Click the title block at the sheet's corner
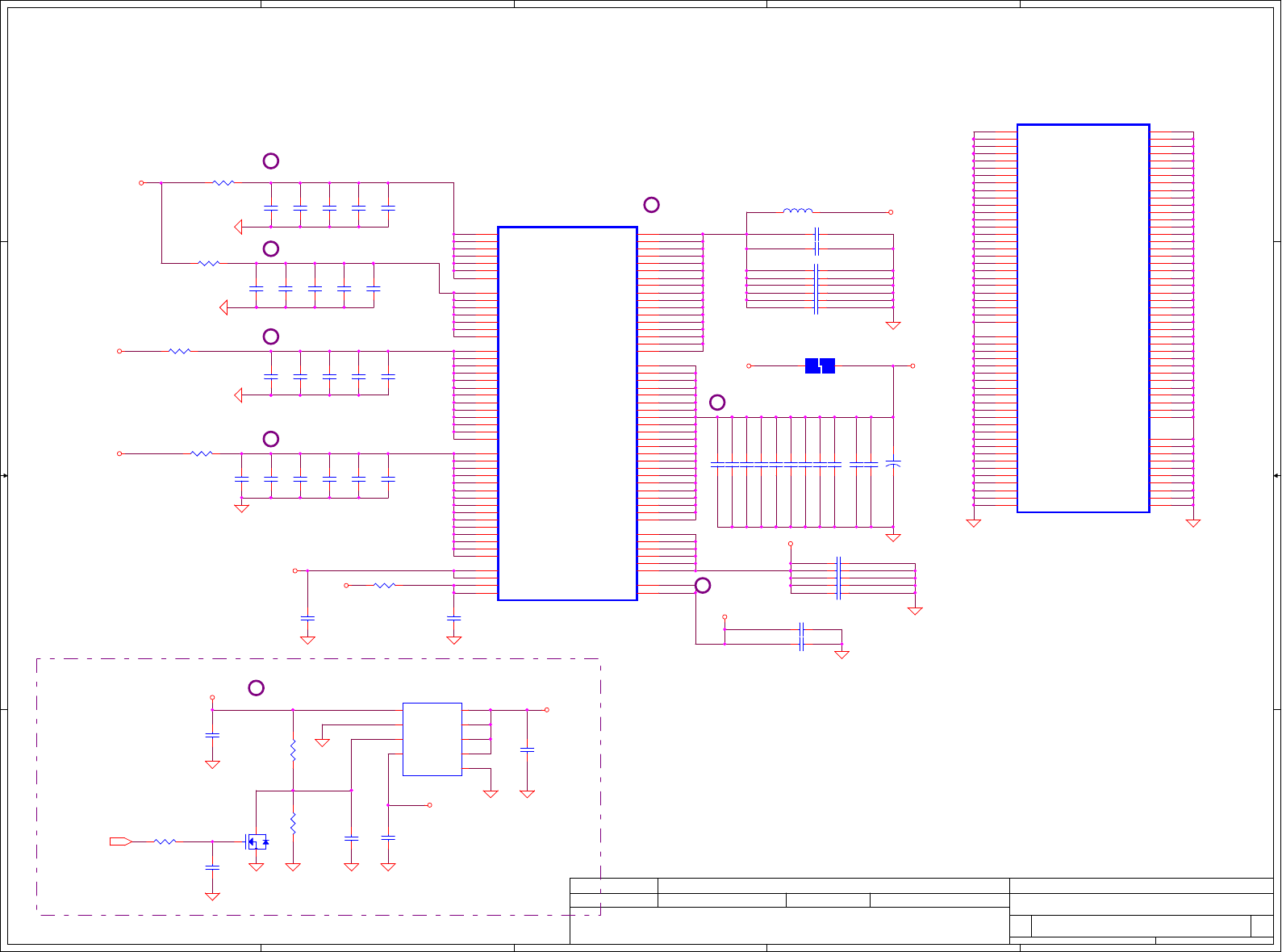 (x=921, y=911)
